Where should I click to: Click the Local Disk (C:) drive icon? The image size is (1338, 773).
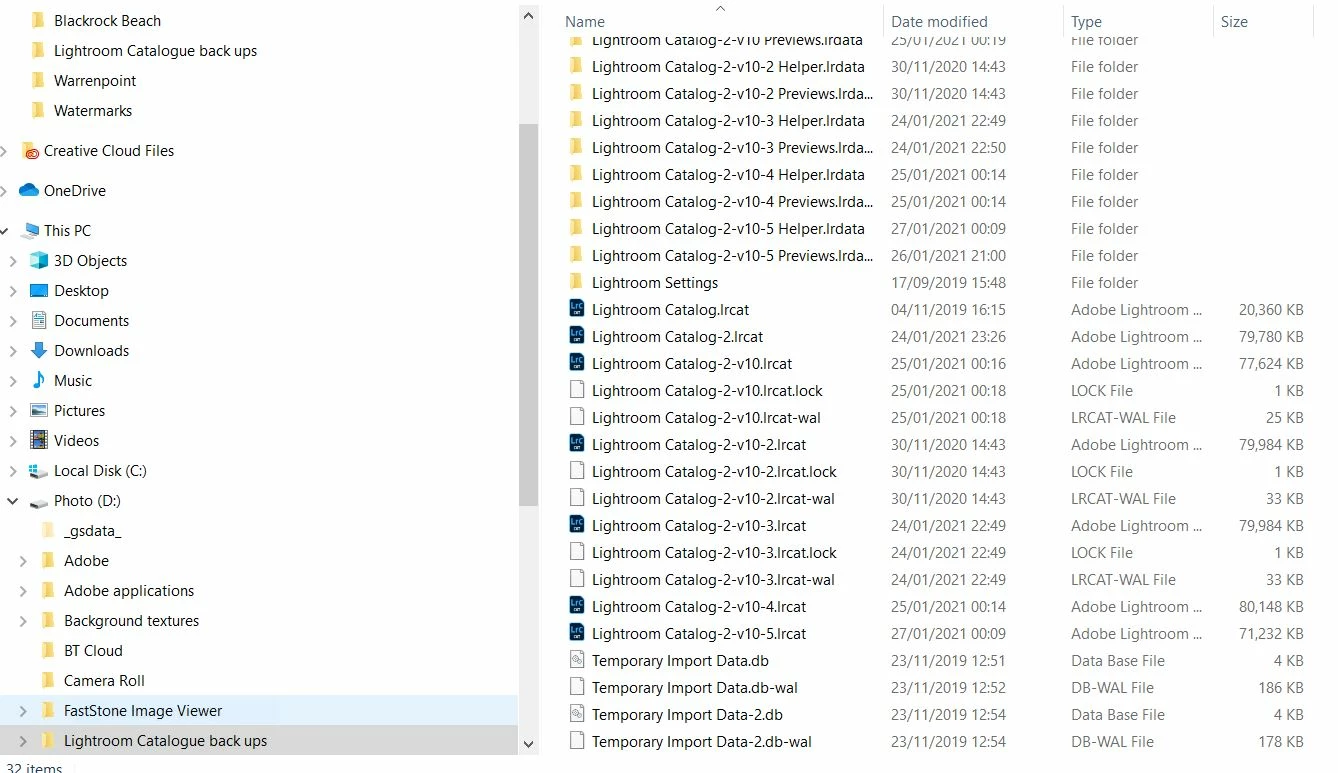click(x=39, y=470)
